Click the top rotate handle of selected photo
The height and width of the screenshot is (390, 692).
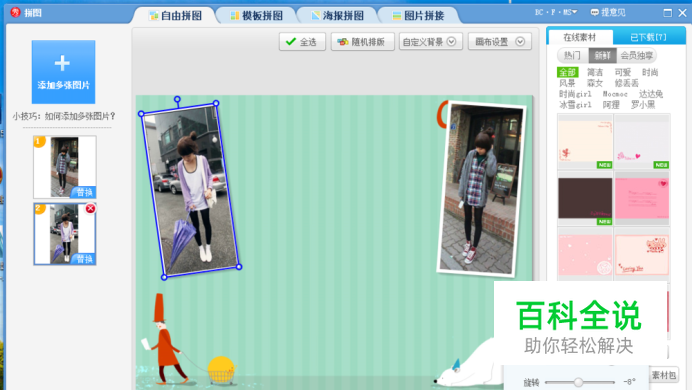coord(177,99)
